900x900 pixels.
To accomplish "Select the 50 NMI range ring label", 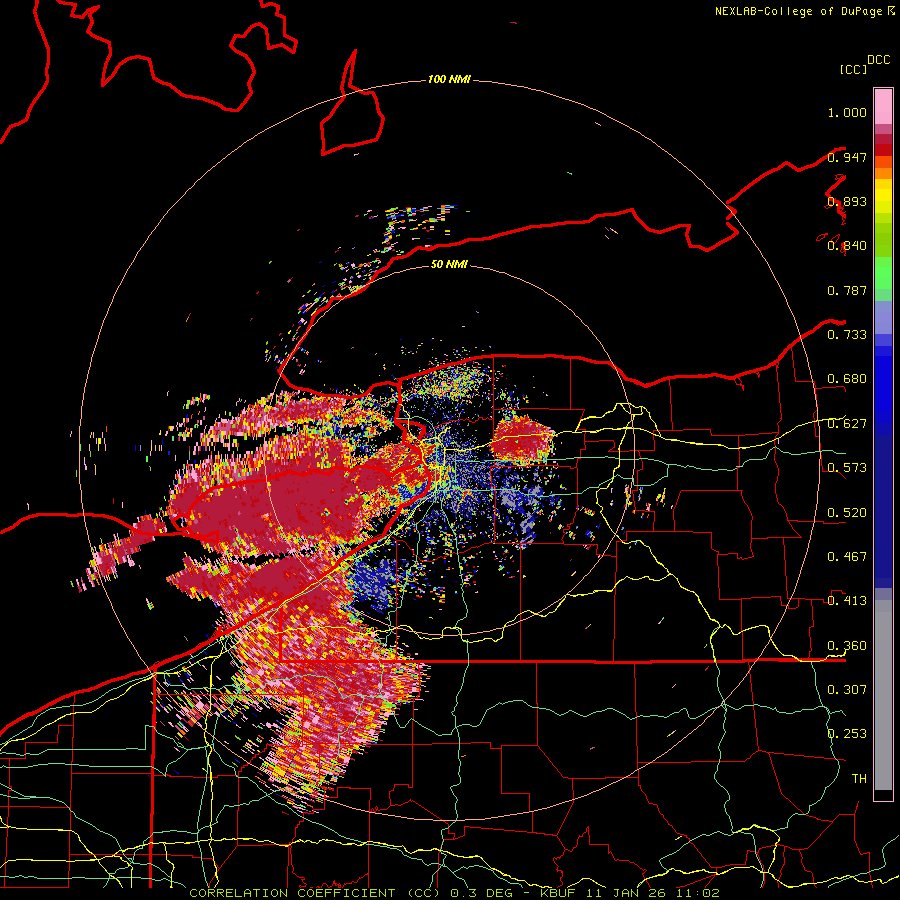I will coord(449,264).
